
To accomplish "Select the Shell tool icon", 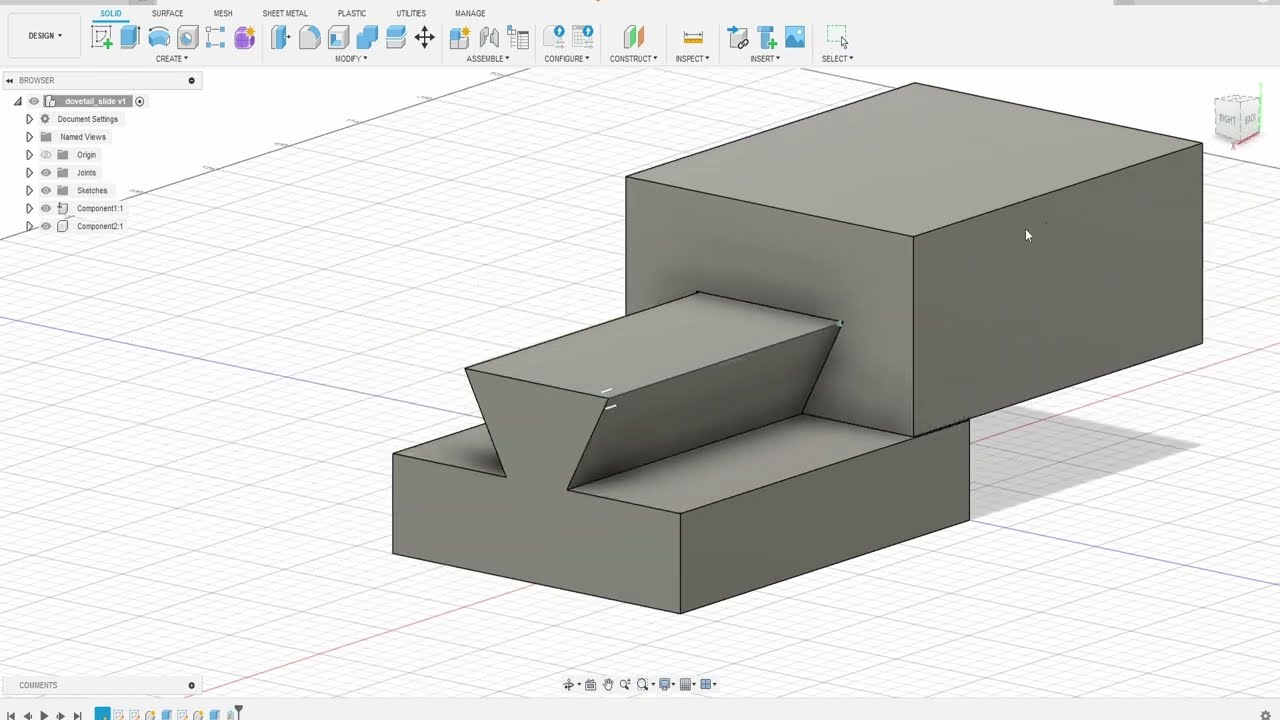I will 338,38.
